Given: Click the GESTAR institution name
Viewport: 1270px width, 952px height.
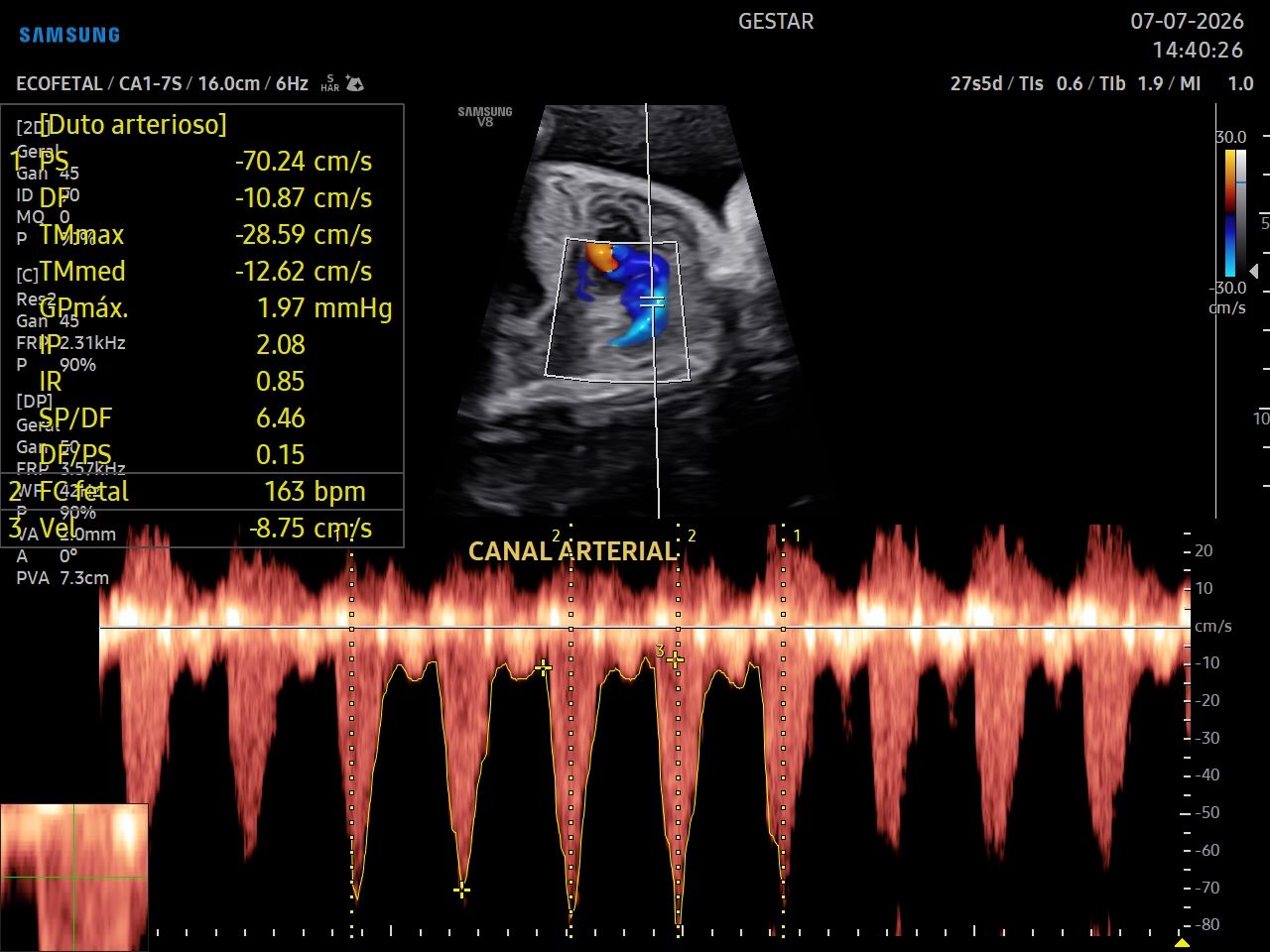Looking at the screenshot, I should 776,22.
